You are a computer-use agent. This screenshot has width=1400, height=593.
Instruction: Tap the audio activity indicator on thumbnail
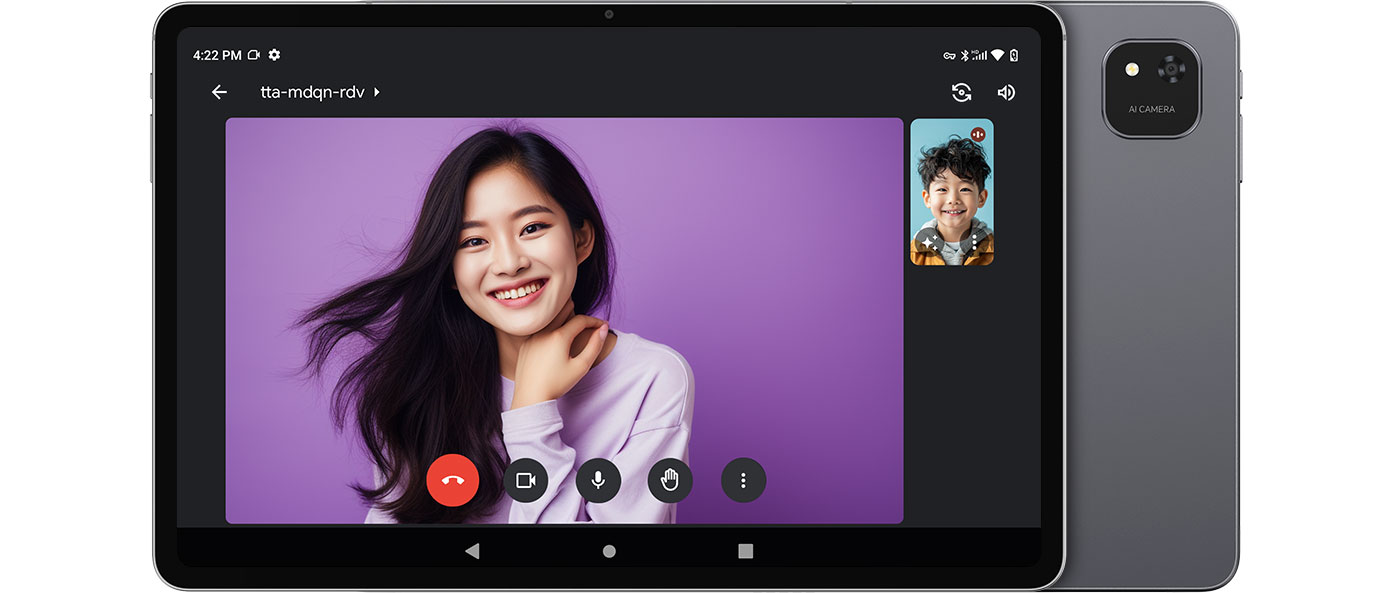tap(977, 134)
